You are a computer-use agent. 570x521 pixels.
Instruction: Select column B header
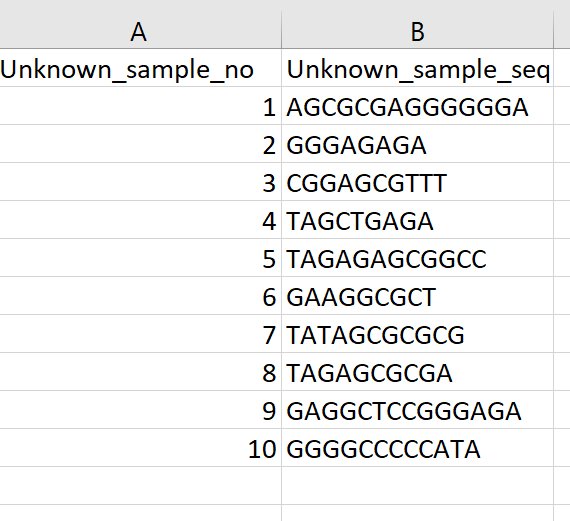pyautogui.click(x=417, y=30)
